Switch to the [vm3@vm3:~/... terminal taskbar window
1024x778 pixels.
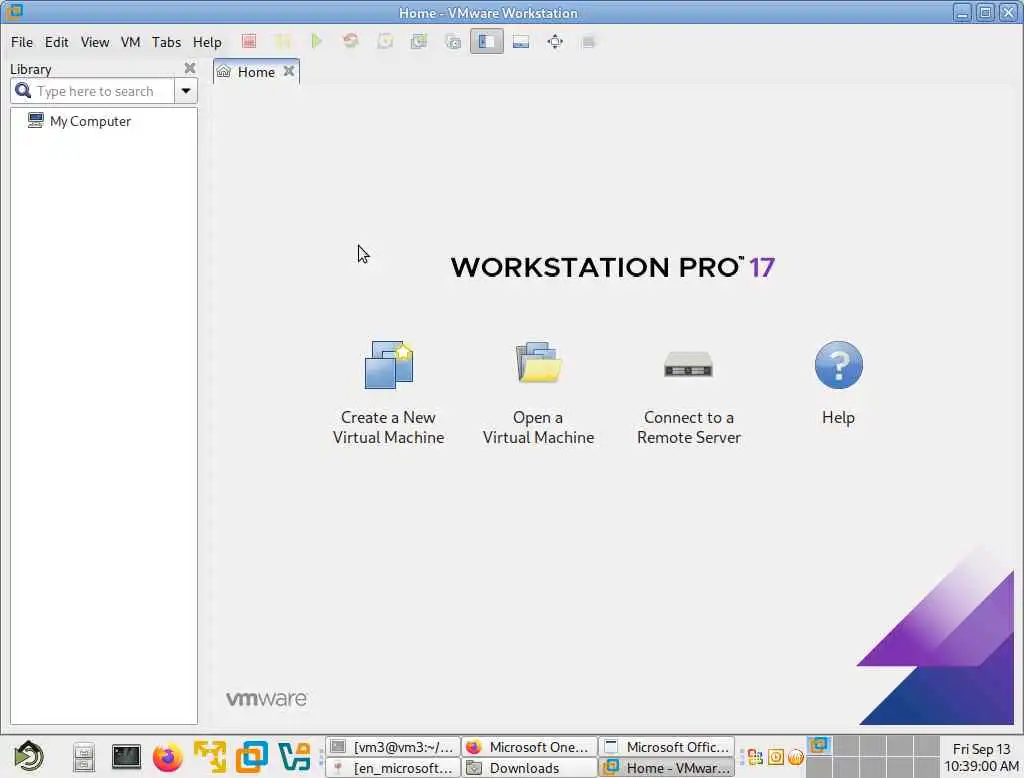(x=392, y=747)
